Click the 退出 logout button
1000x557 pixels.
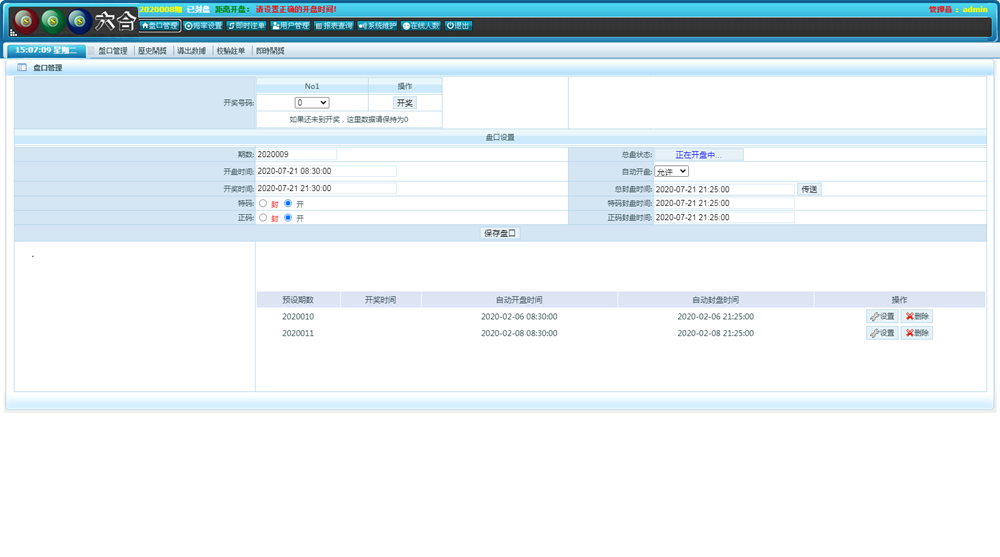(x=458, y=26)
